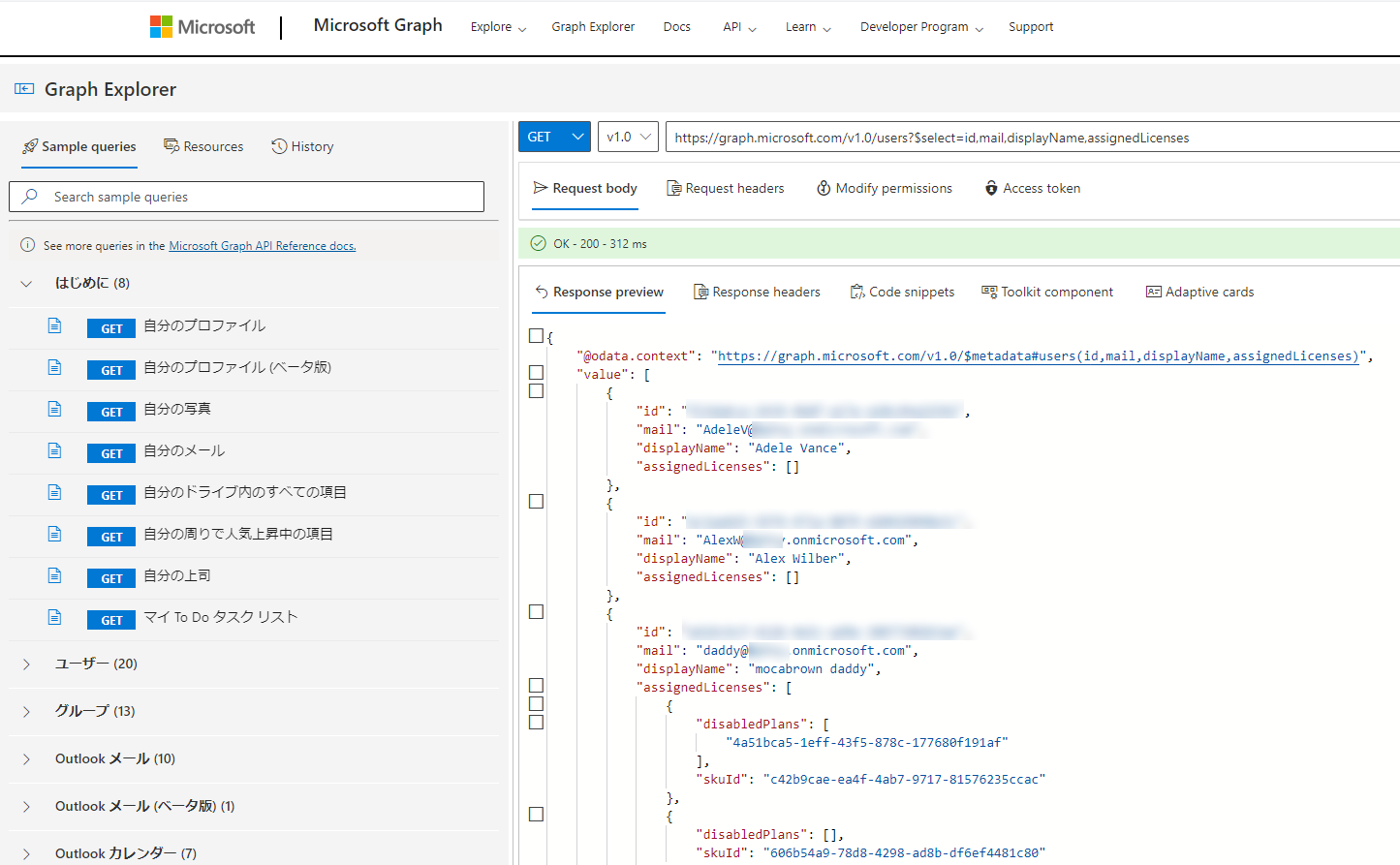The height and width of the screenshot is (865, 1400).
Task: Click the search magnifier icon
Action: coord(30,197)
